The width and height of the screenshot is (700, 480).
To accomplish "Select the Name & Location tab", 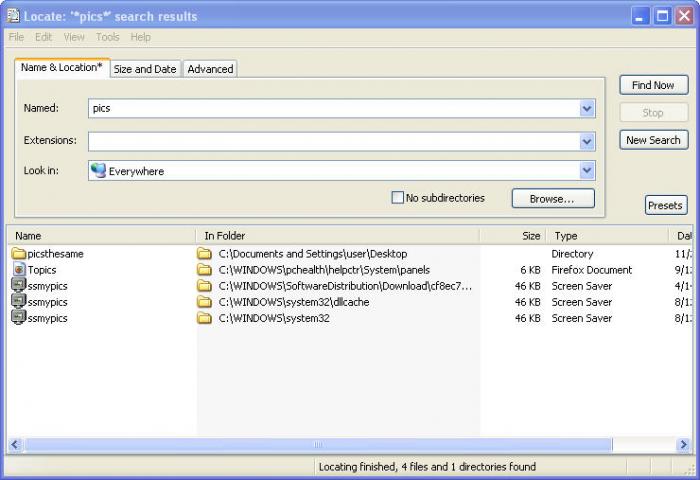I will coord(62,67).
